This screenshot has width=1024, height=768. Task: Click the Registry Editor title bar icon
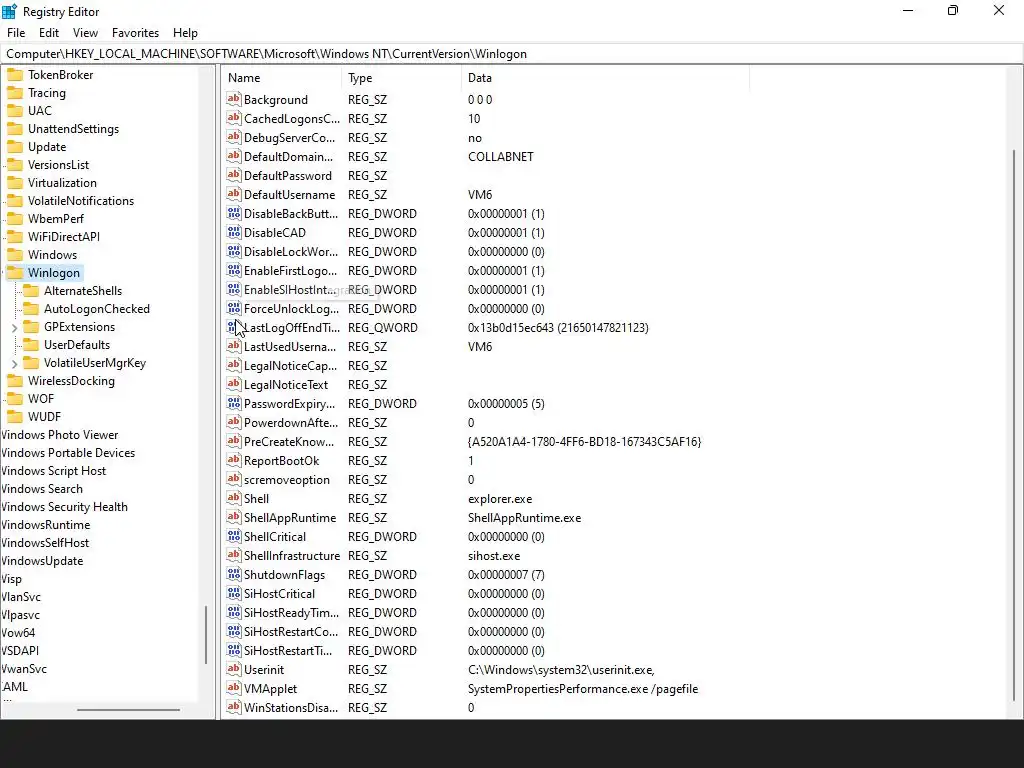click(x=9, y=11)
